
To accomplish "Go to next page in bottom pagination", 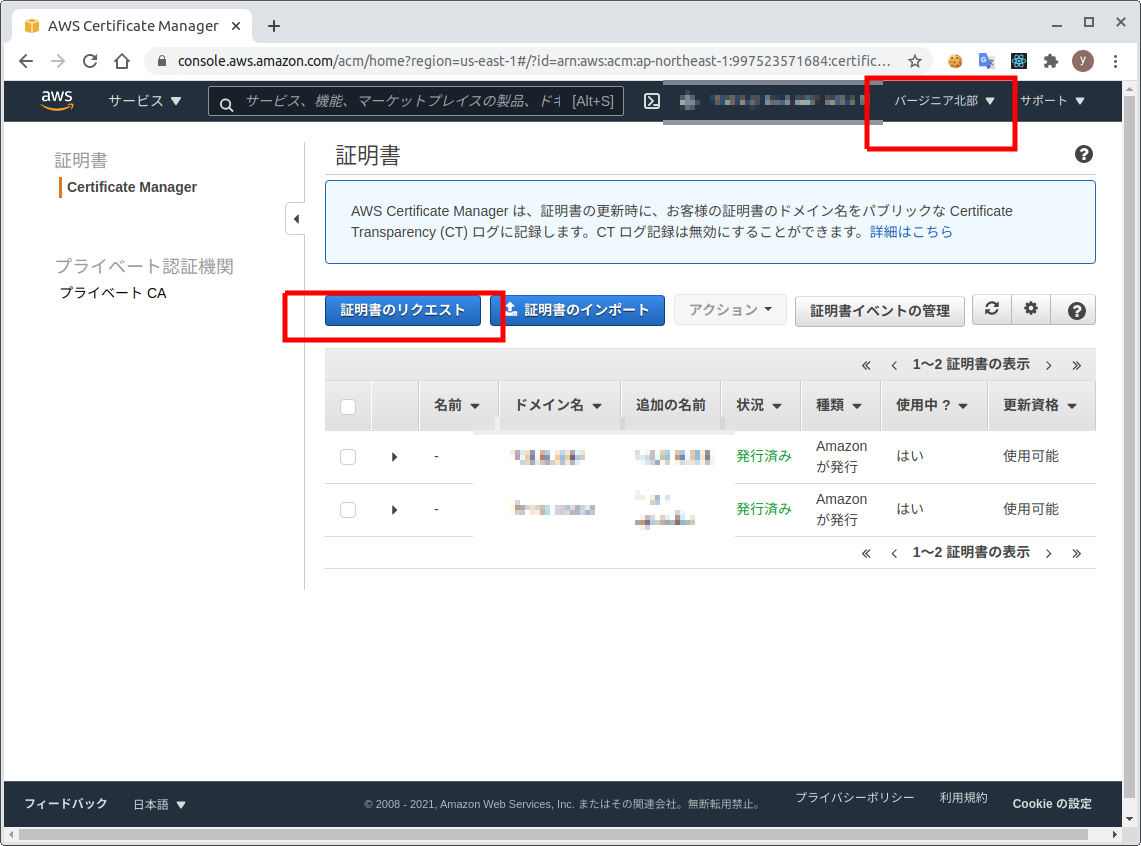I will point(1049,554).
